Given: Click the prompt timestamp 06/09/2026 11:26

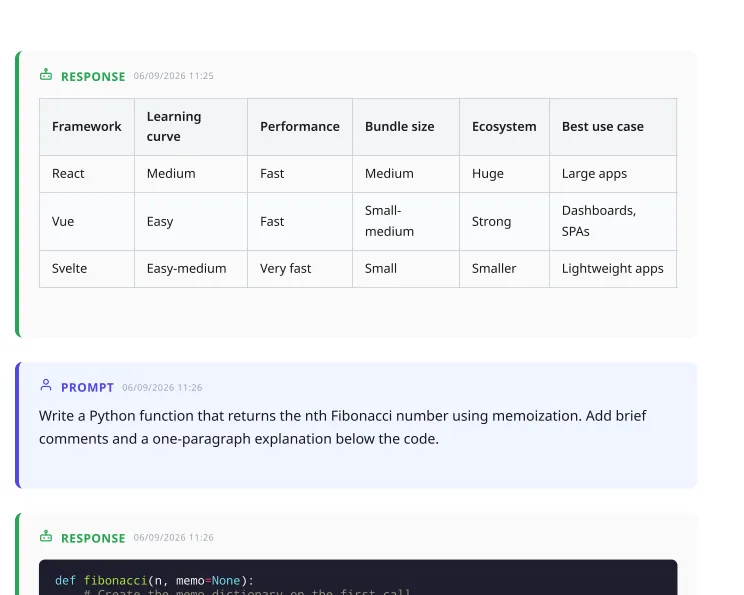Looking at the screenshot, I should tap(162, 388).
